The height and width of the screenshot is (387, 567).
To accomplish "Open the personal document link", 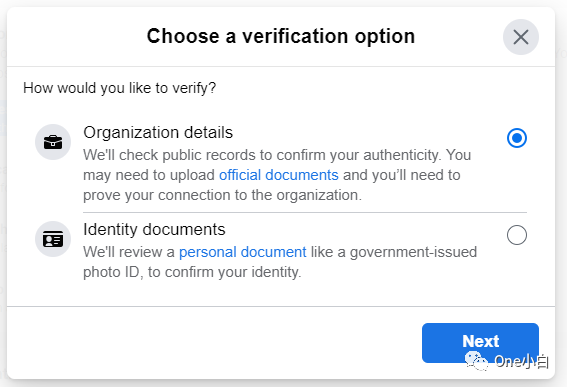I will [x=243, y=252].
